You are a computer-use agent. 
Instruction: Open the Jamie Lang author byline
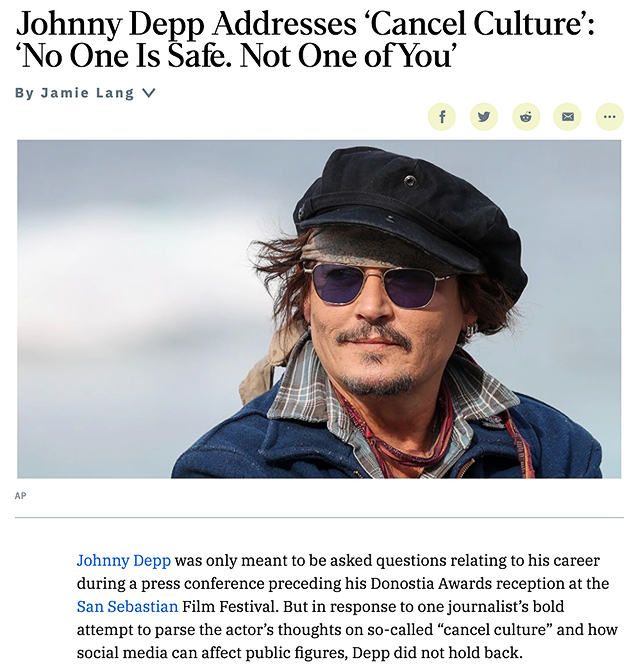[87, 93]
